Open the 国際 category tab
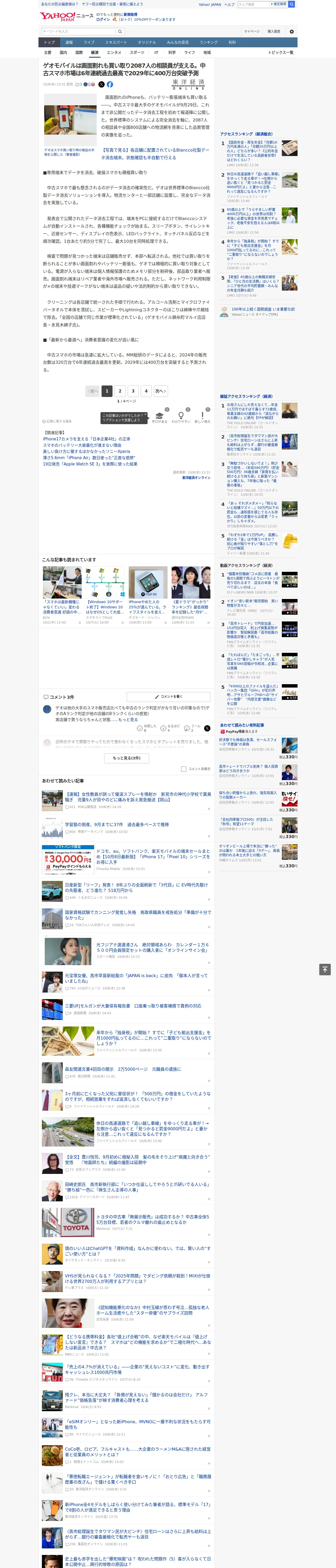 click(79, 52)
